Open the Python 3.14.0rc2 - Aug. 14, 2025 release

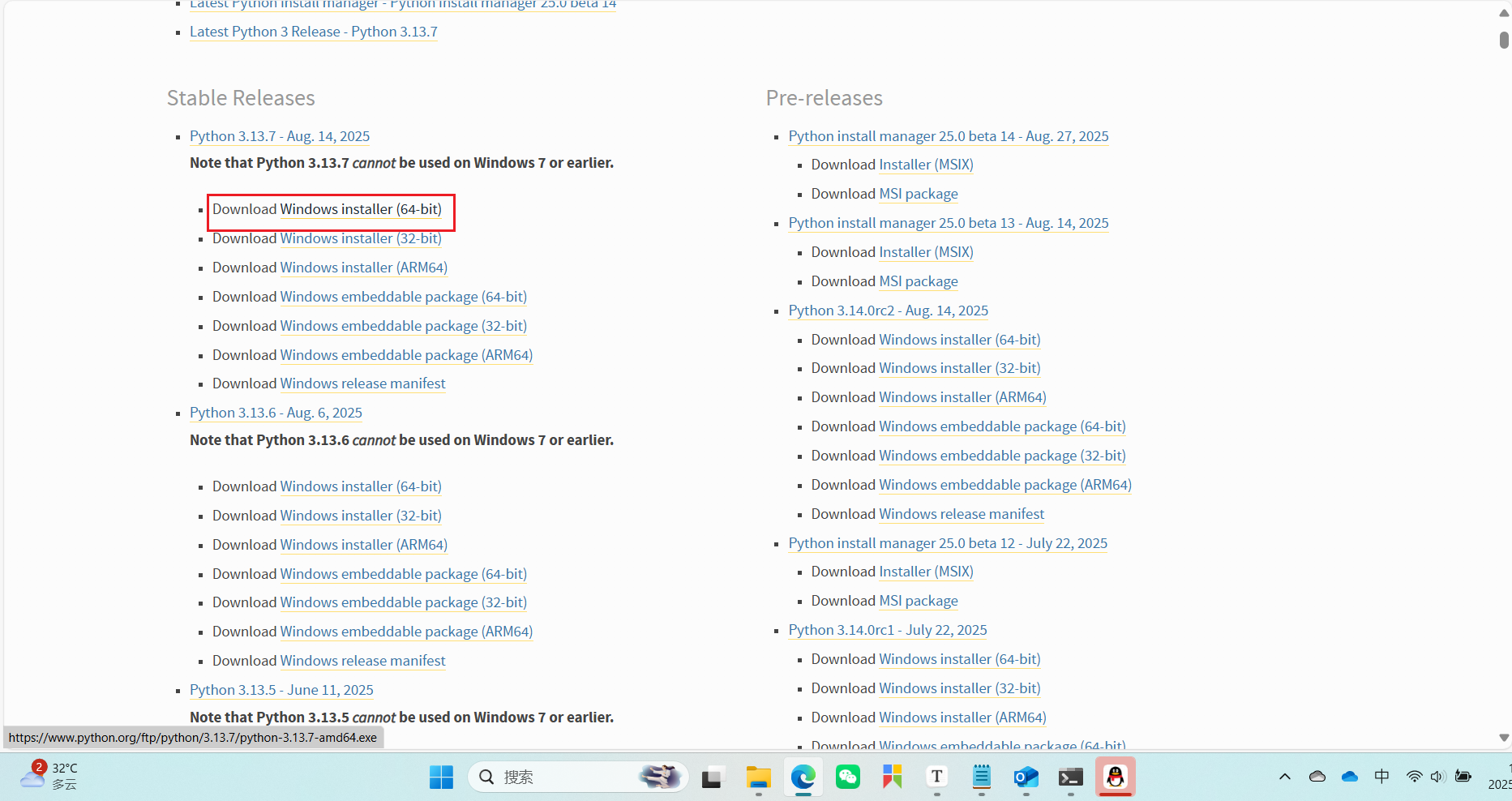tap(889, 311)
